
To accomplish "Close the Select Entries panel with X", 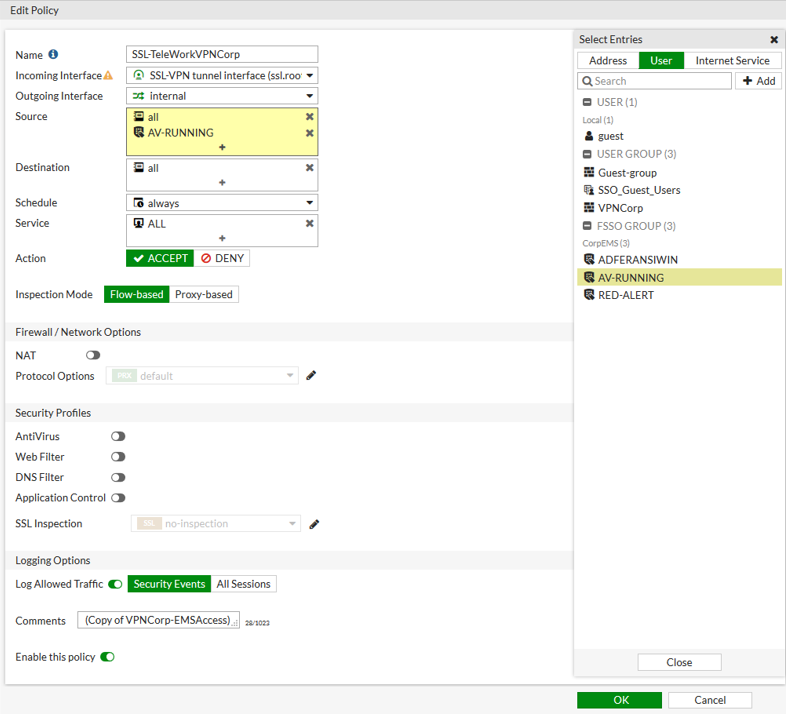I will 774,39.
